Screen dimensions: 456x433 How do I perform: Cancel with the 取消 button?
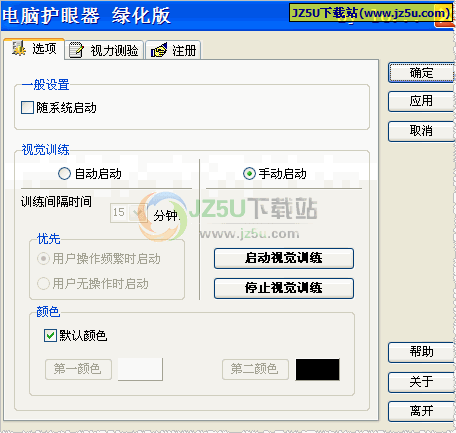click(421, 131)
